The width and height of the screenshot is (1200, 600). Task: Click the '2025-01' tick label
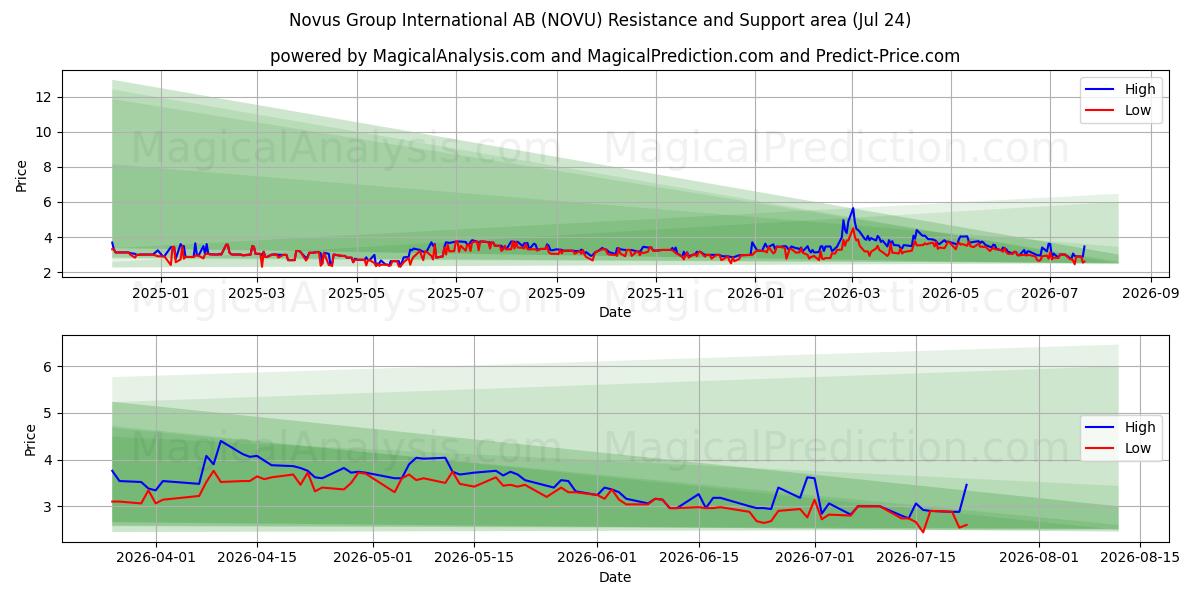159,293
